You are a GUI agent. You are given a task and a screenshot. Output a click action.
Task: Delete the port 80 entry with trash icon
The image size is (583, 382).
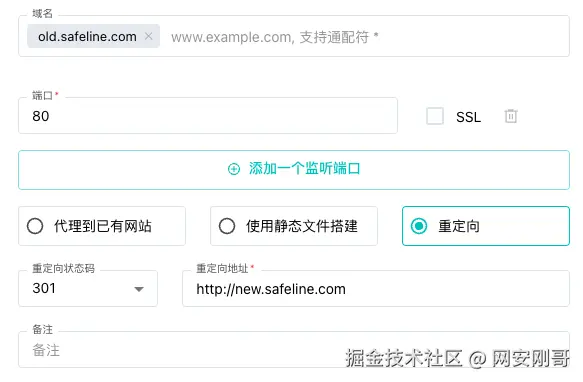click(511, 116)
